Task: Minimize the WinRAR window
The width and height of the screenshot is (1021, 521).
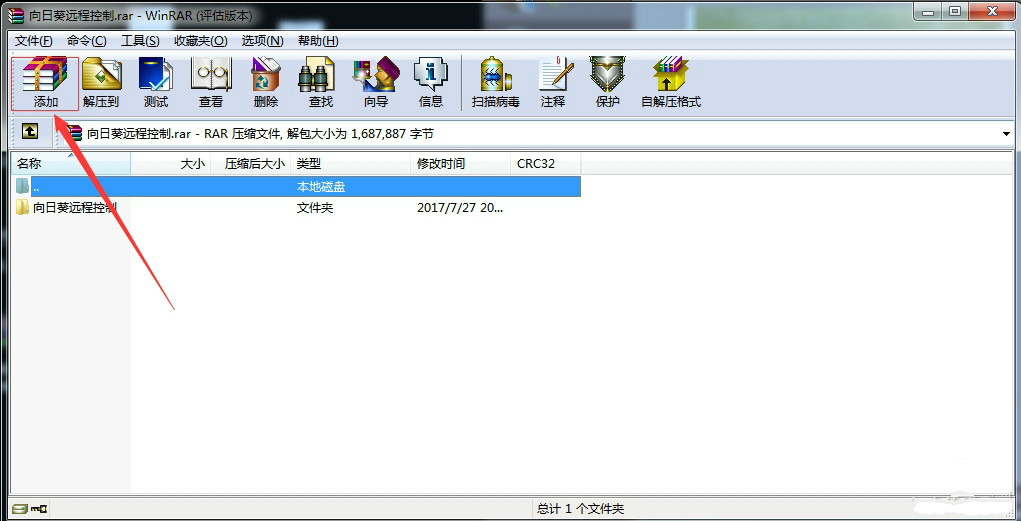Action: (927, 11)
